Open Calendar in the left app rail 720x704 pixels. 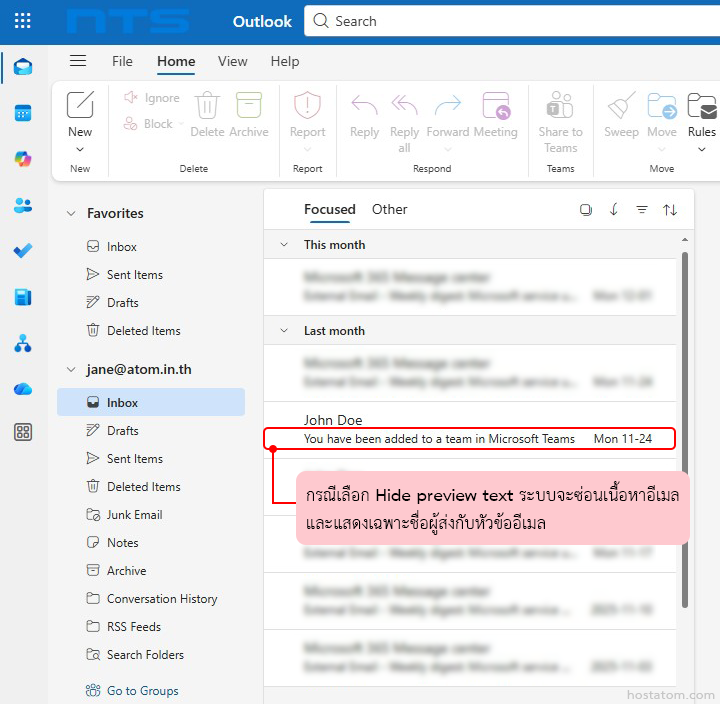pyautogui.click(x=22, y=113)
